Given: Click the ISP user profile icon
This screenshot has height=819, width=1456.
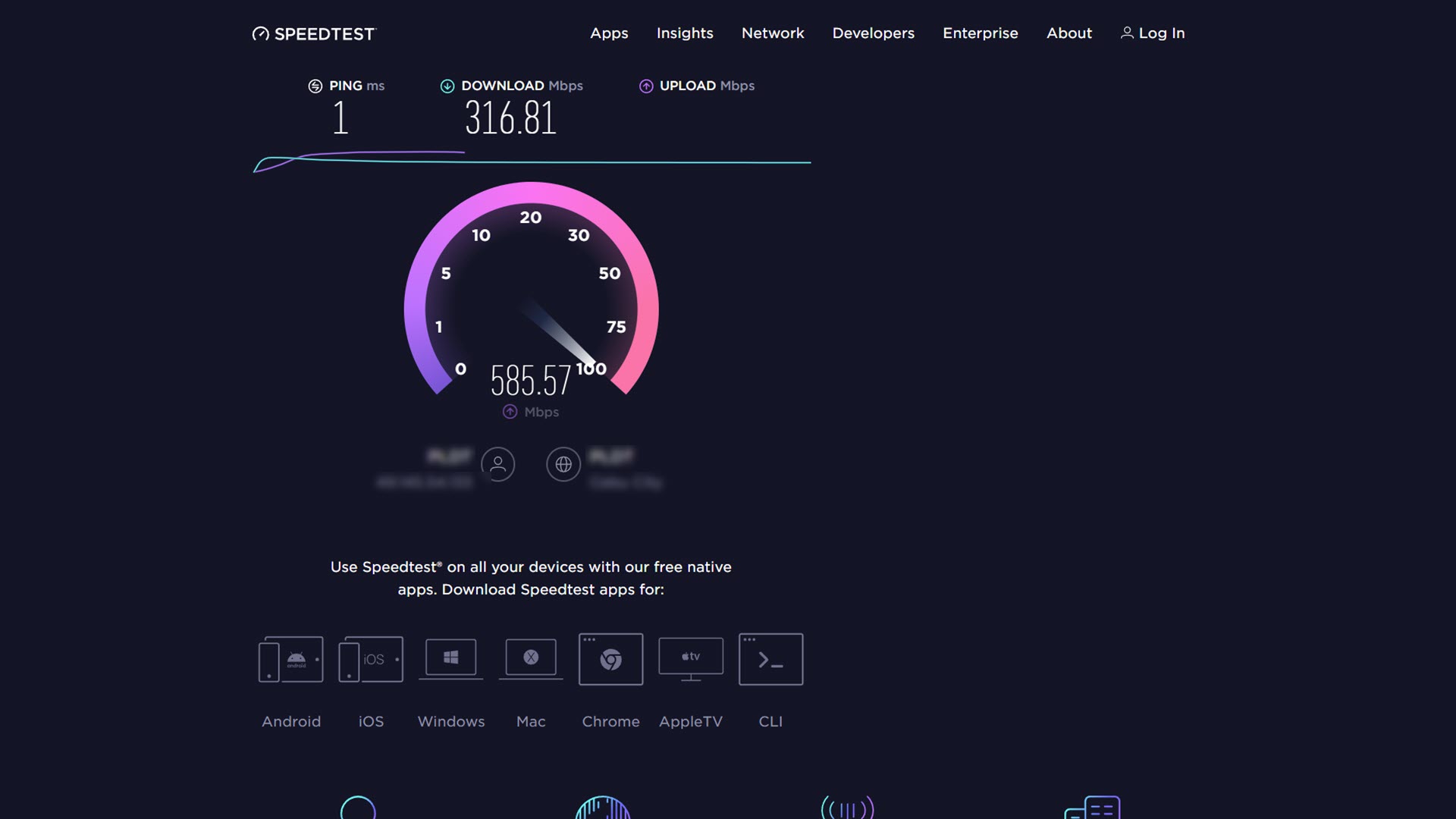Looking at the screenshot, I should click(498, 464).
